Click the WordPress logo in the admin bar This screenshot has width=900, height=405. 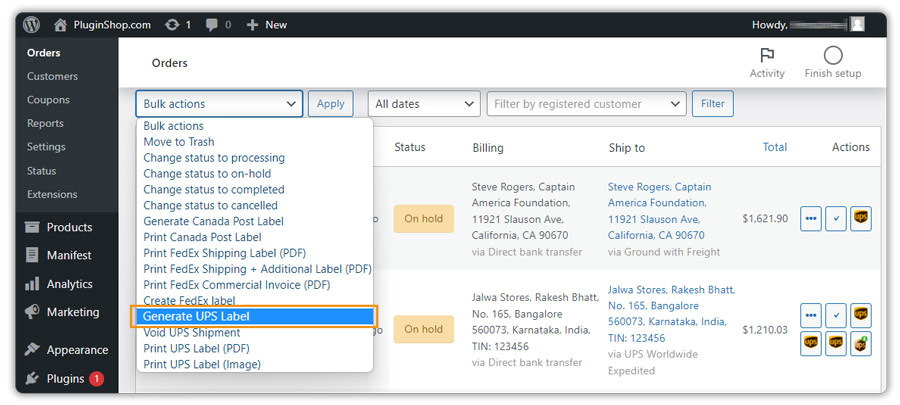point(32,25)
